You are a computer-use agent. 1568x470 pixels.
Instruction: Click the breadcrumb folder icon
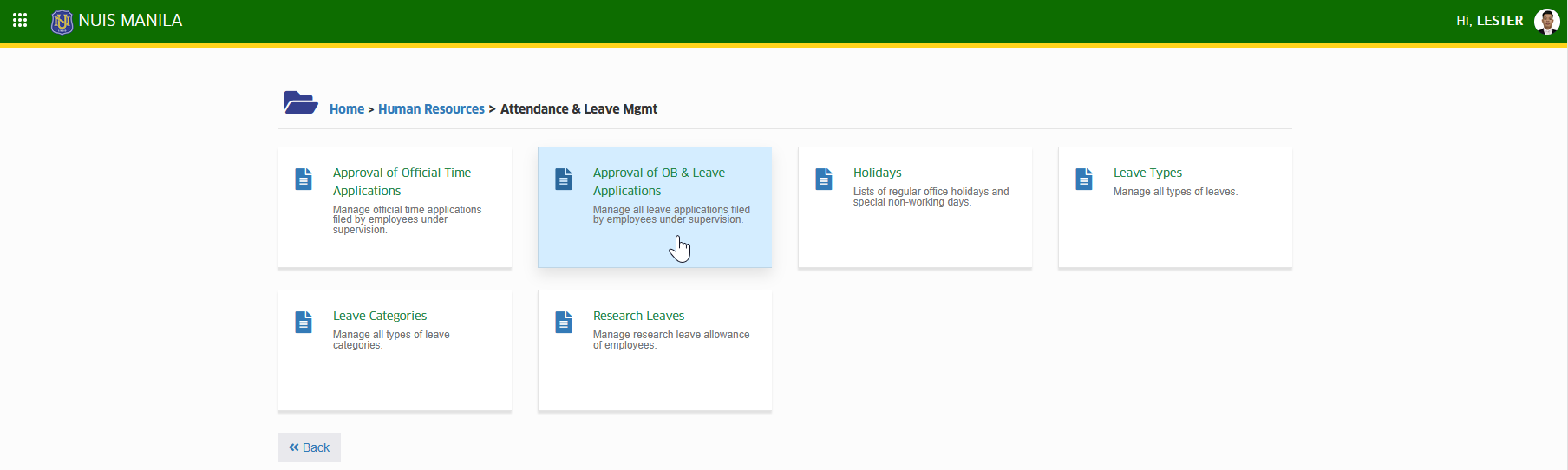tap(301, 102)
